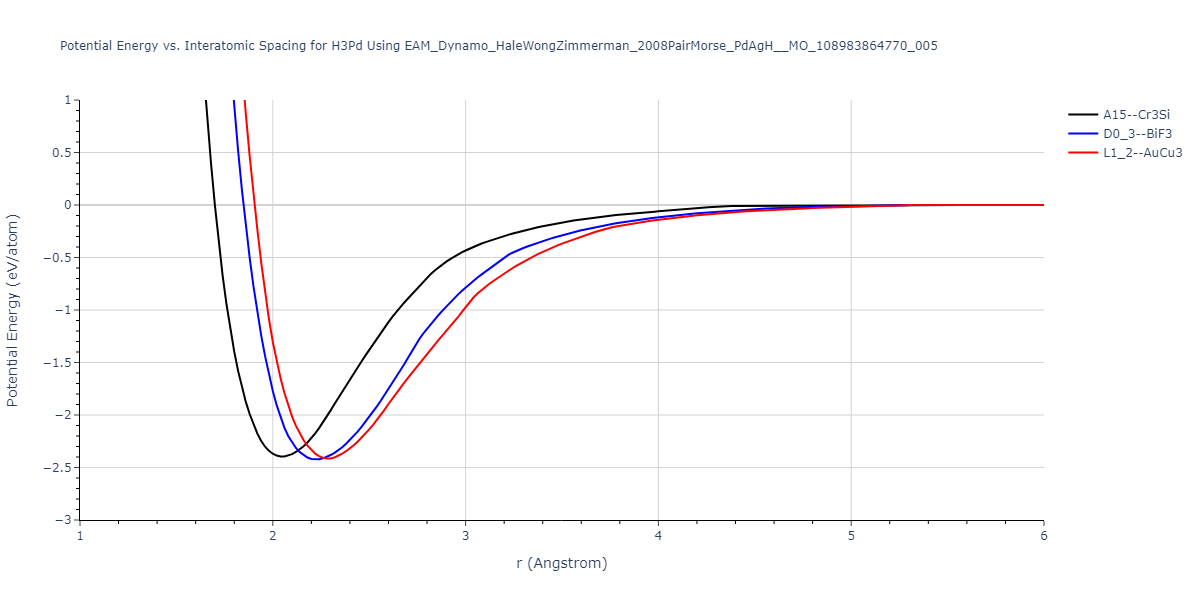This screenshot has width=1200, height=600.
Task: Click y-axis tick label −3
Action: click(63, 520)
